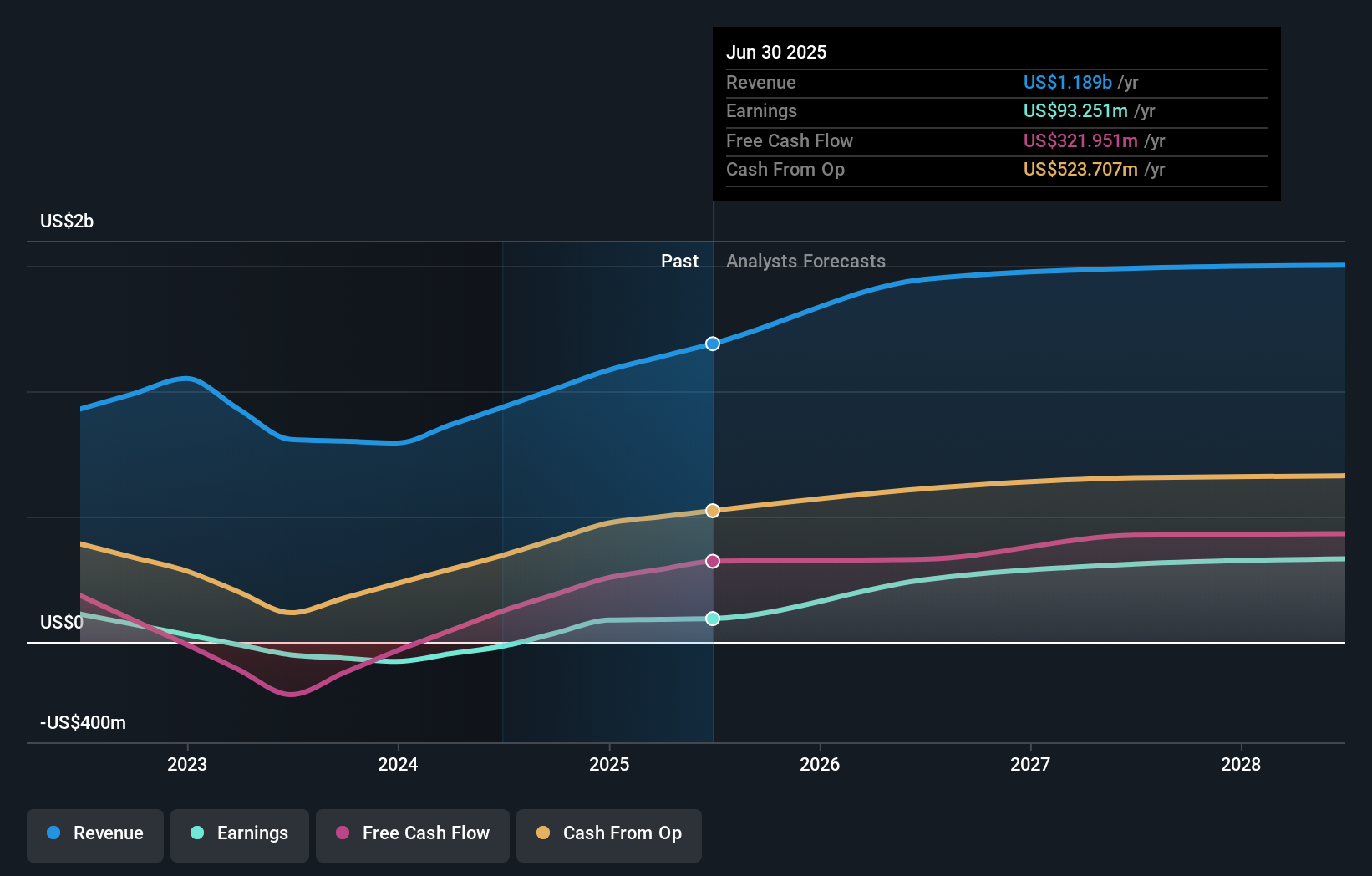Select the Free Cash Flow marker on the chart
Screen dimensions: 1372x876
pyautogui.click(x=712, y=562)
